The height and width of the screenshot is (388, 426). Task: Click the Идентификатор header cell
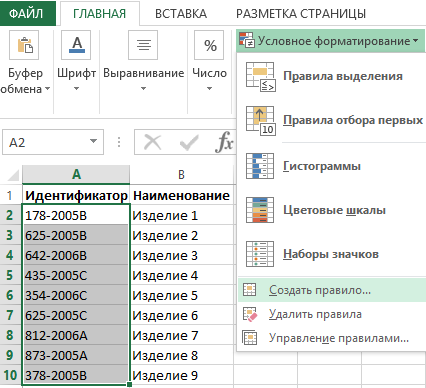pyautogui.click(x=76, y=195)
